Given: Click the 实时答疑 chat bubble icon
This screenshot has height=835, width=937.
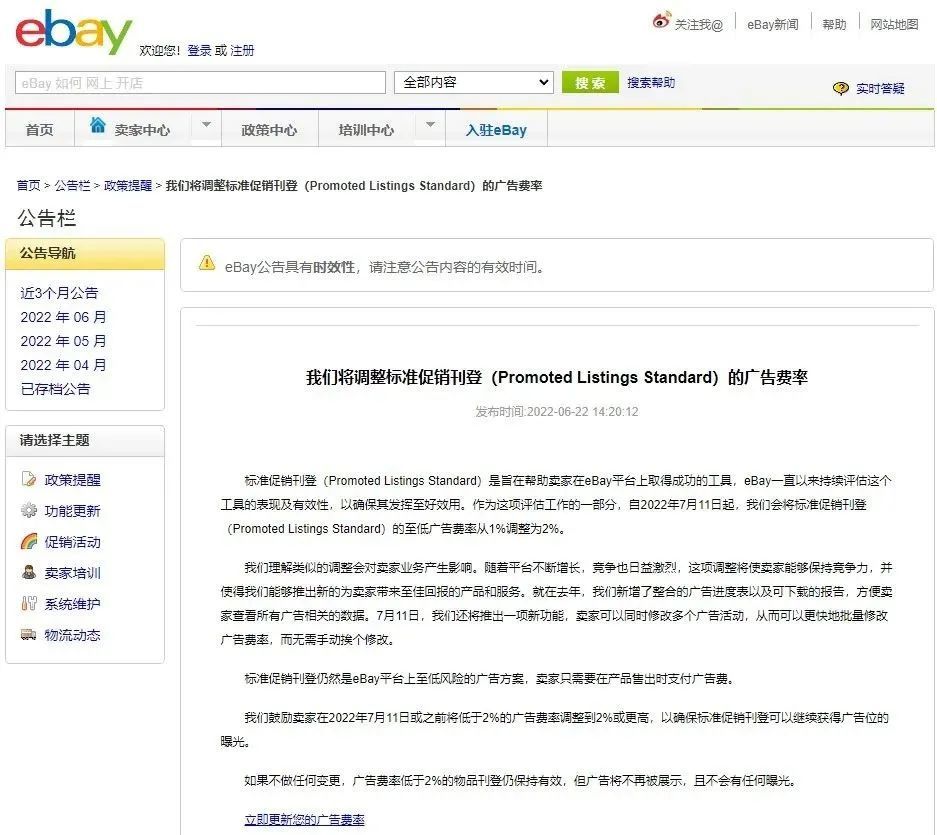Looking at the screenshot, I should pos(841,88).
